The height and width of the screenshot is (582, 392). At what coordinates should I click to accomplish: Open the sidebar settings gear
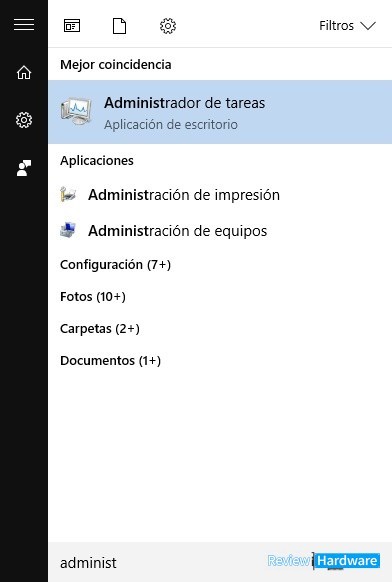tap(24, 120)
